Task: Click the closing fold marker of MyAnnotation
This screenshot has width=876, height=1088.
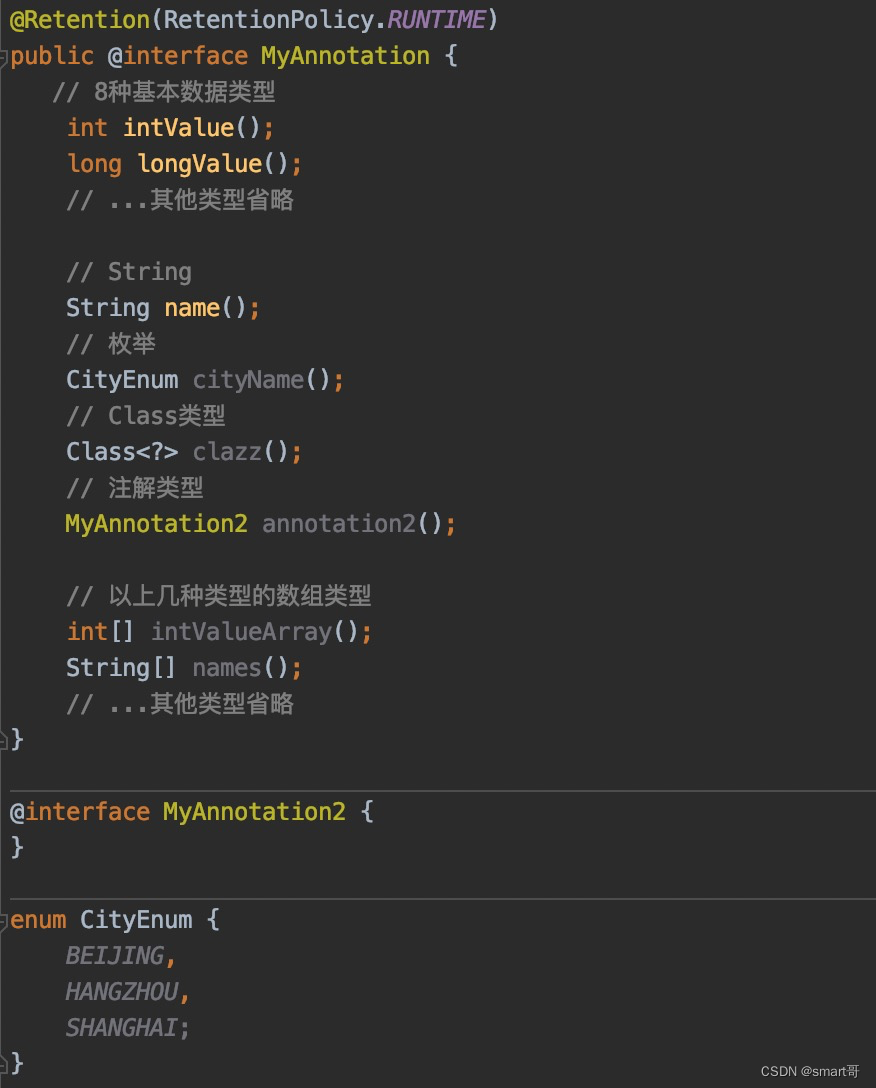Action: pyautogui.click(x=3, y=740)
